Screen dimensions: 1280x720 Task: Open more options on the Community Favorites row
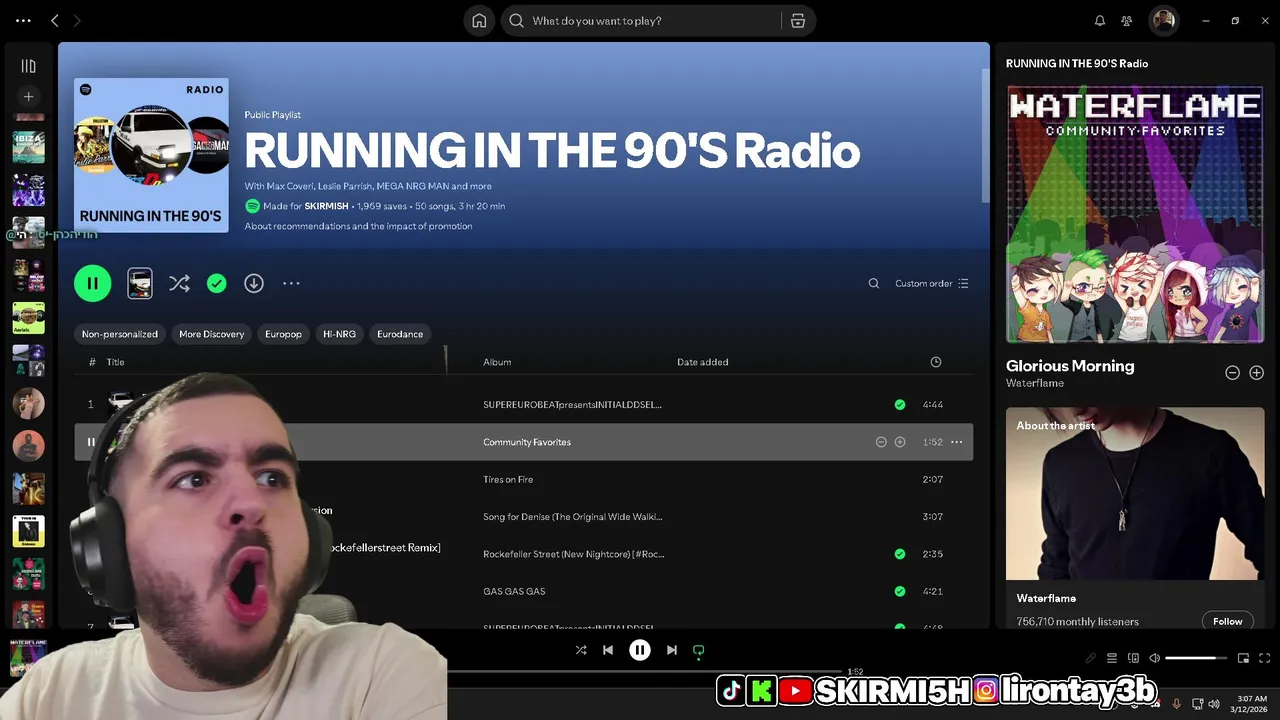click(x=957, y=442)
